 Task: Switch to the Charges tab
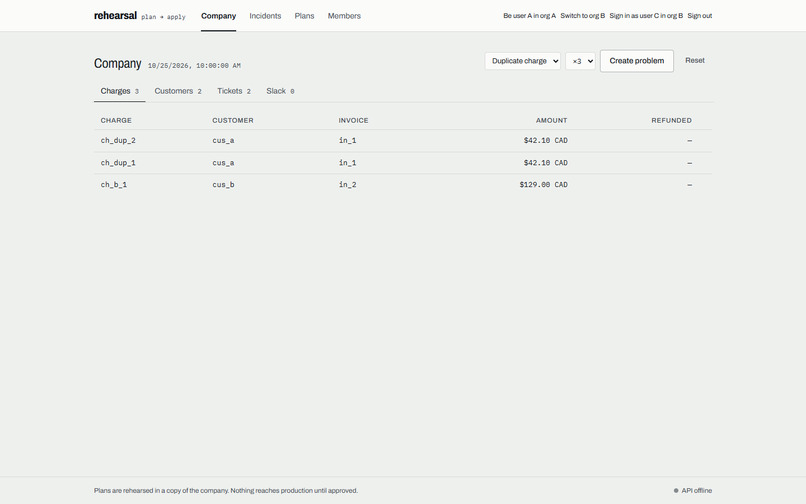120,91
